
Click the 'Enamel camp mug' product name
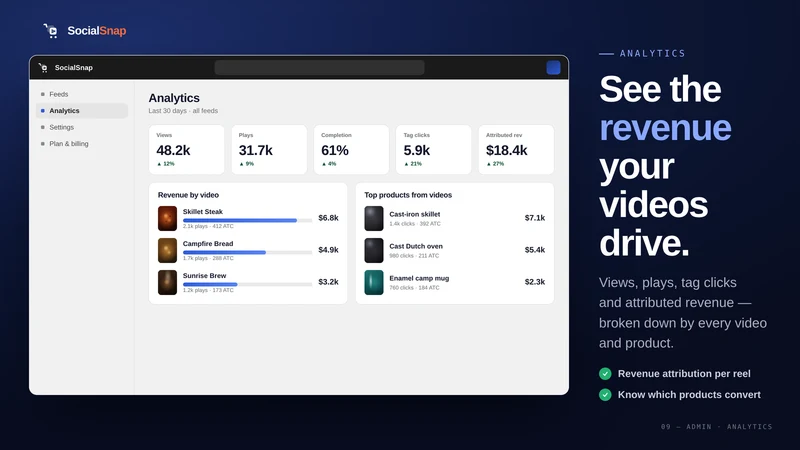(419, 278)
